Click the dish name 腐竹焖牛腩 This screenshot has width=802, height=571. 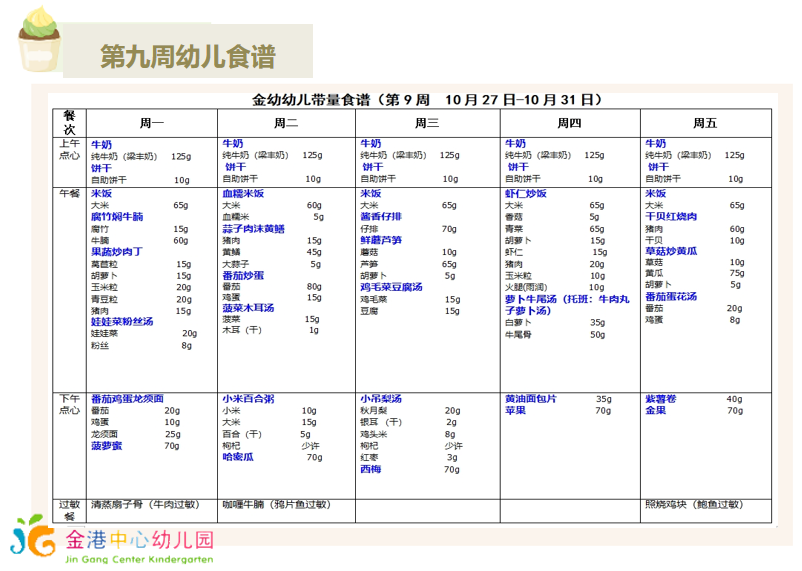coord(117,217)
